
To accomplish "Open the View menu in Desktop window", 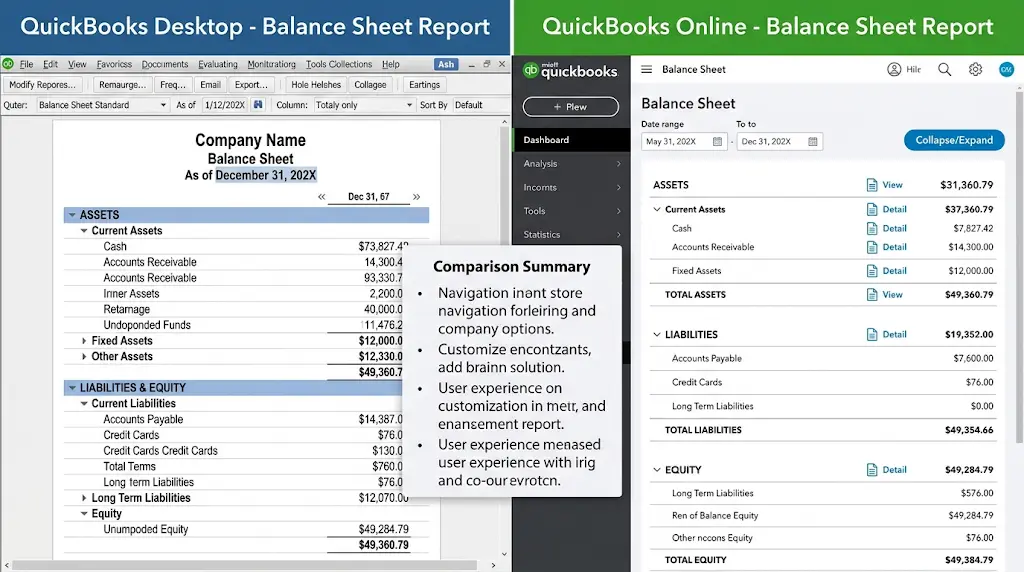I will click(x=77, y=64).
